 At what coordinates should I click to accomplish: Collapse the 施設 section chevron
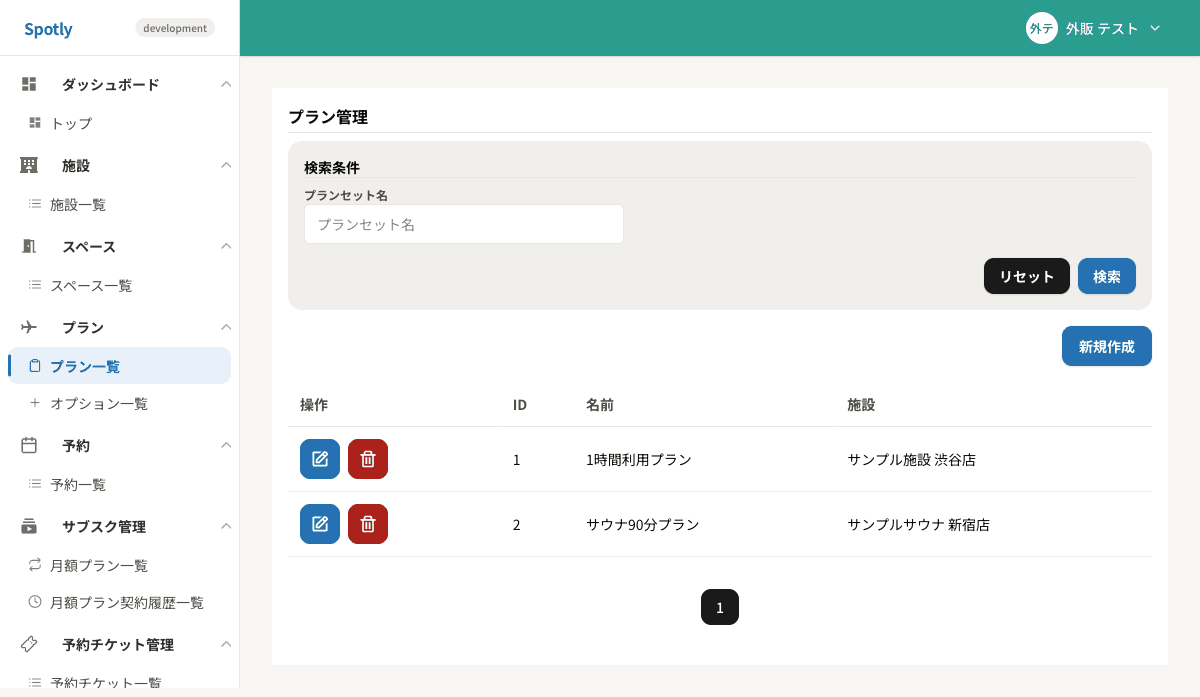tap(226, 165)
